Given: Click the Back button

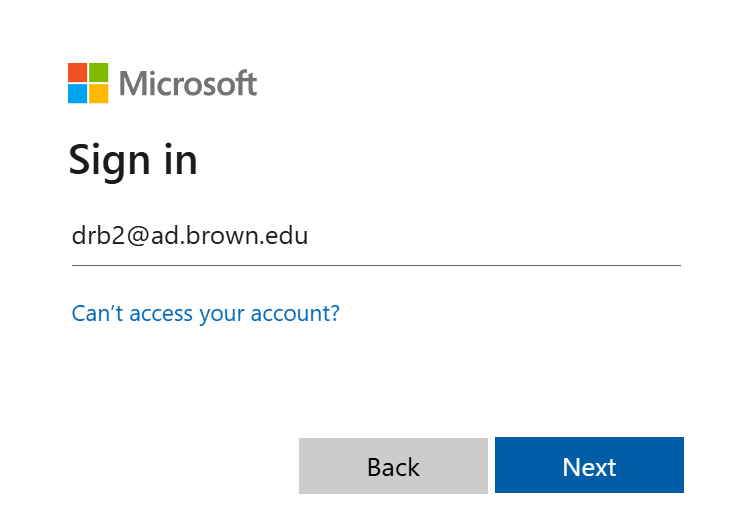Looking at the screenshot, I should point(393,466).
